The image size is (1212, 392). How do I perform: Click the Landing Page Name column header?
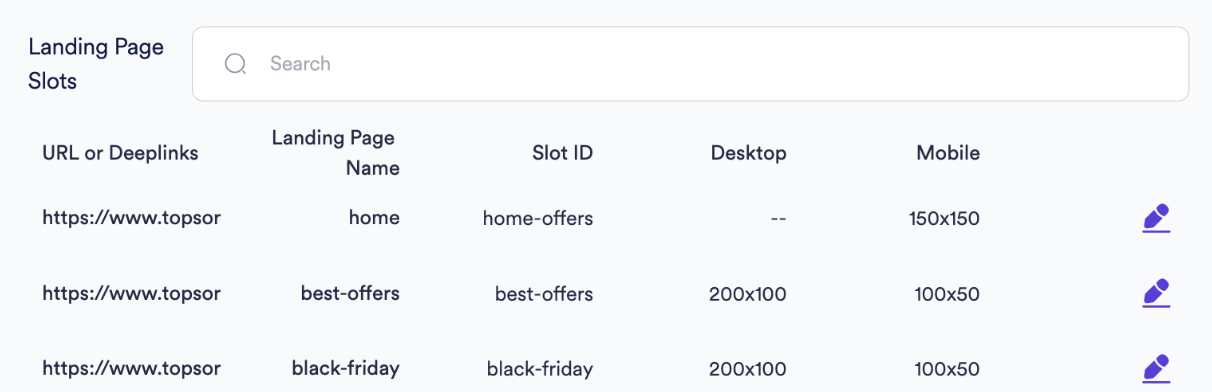[335, 153]
